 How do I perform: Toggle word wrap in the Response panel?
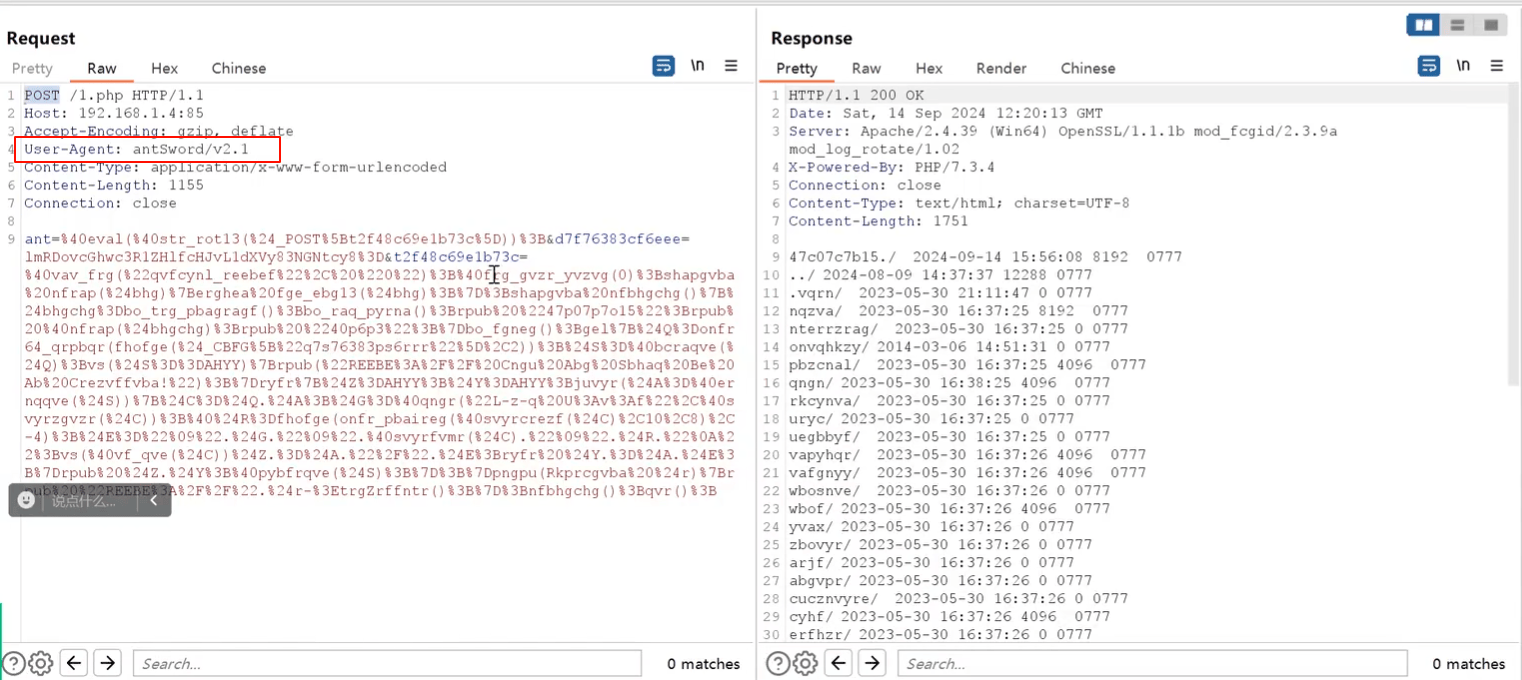click(x=1429, y=66)
